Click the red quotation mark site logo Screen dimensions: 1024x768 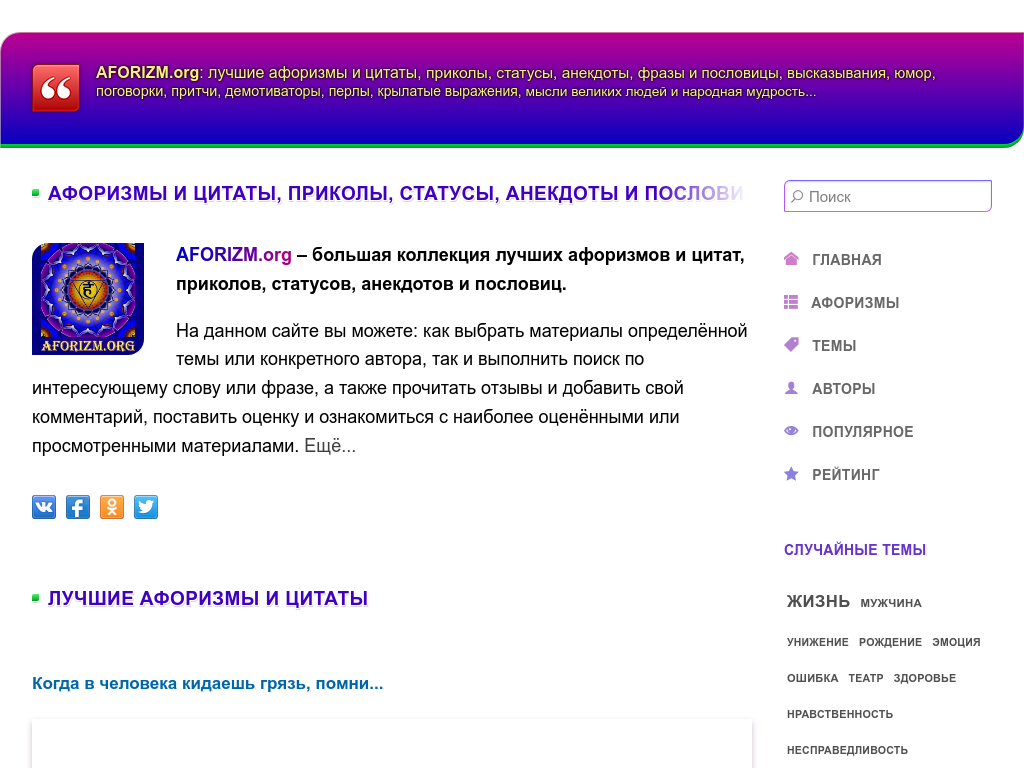(56, 88)
